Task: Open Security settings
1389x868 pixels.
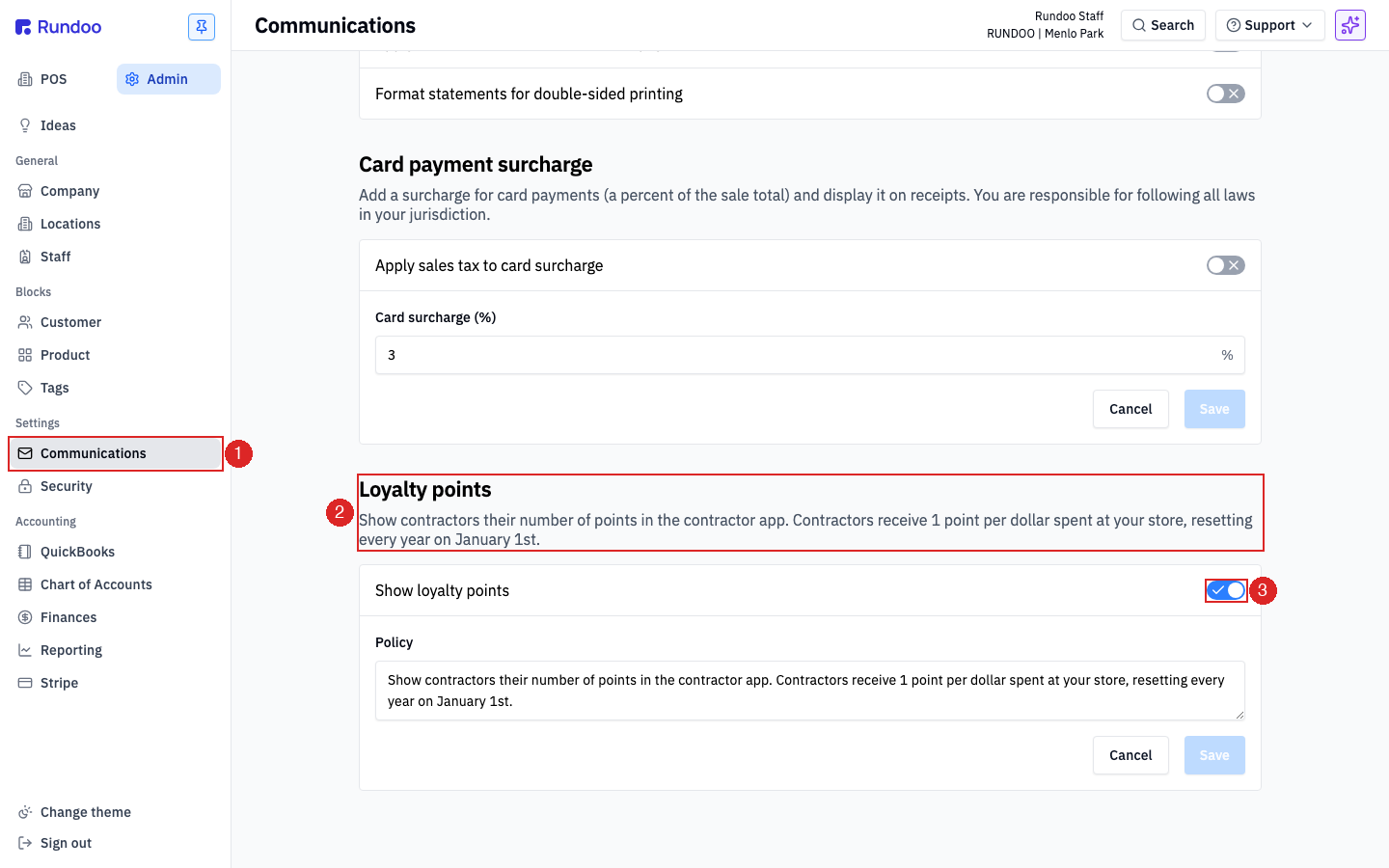Action: pyautogui.click(x=115, y=486)
